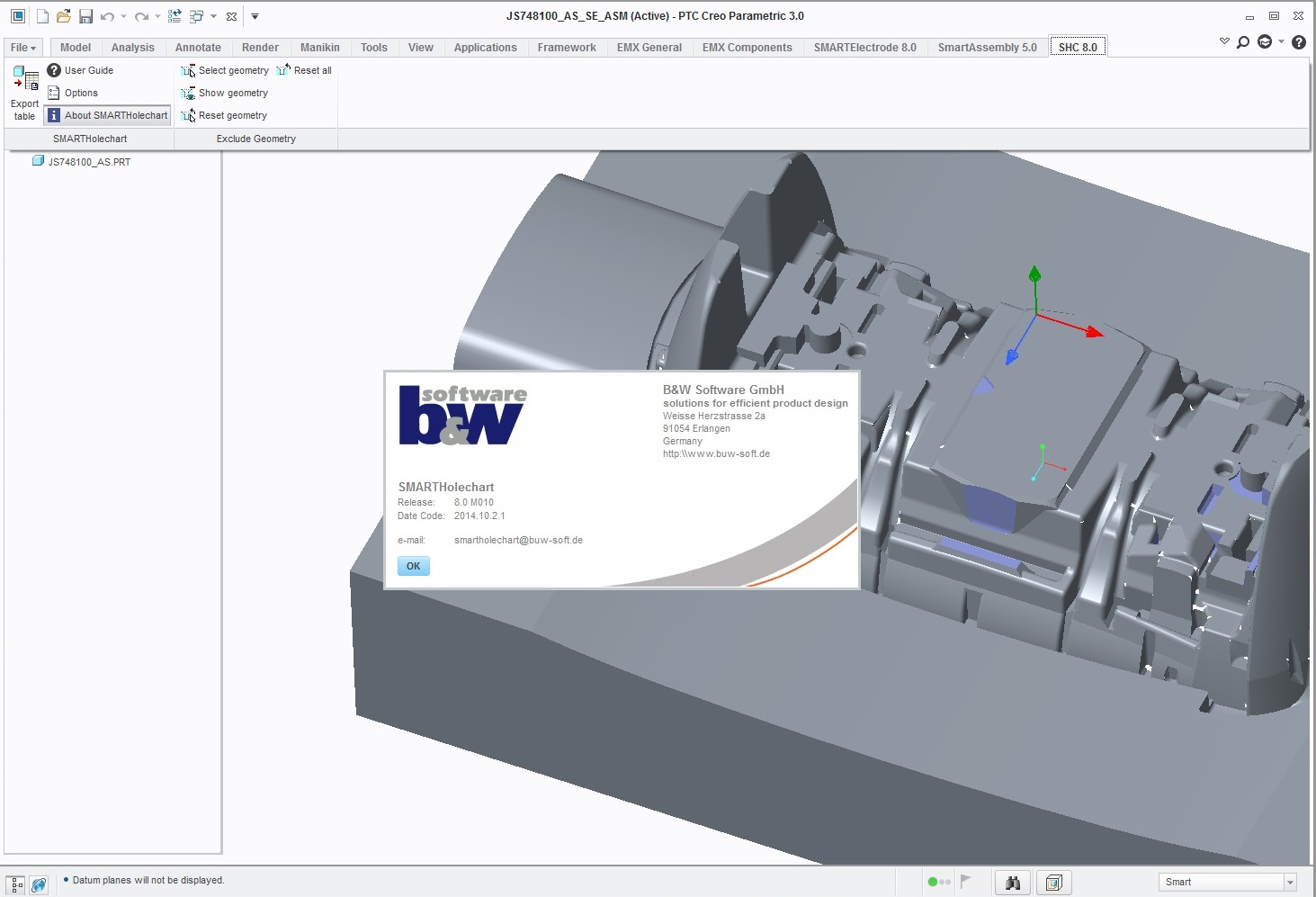Click the 'B&W Software GmbH' heading

pyautogui.click(x=723, y=390)
